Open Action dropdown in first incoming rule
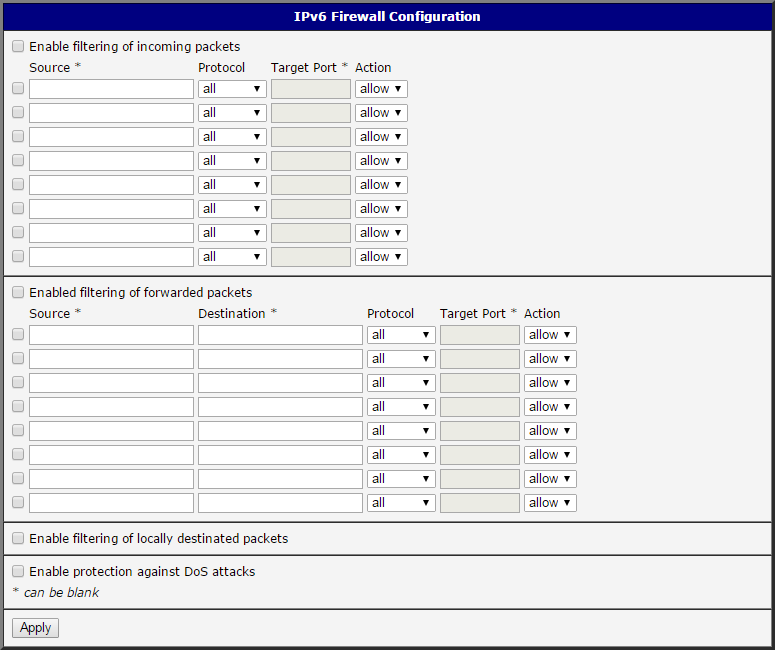This screenshot has height=650, width=775. (x=381, y=89)
